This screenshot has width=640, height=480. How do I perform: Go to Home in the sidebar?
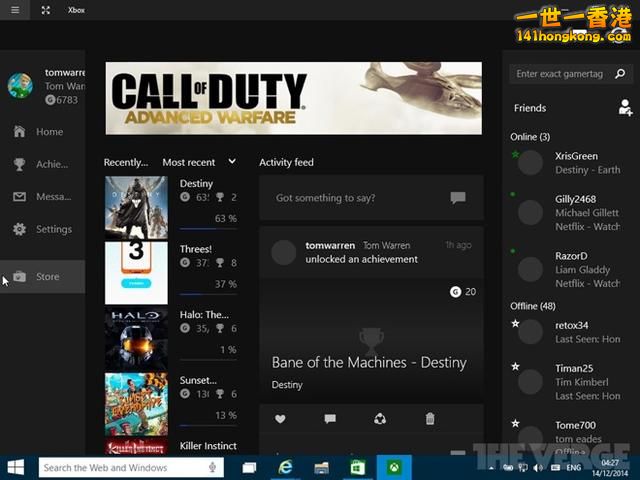[42, 131]
